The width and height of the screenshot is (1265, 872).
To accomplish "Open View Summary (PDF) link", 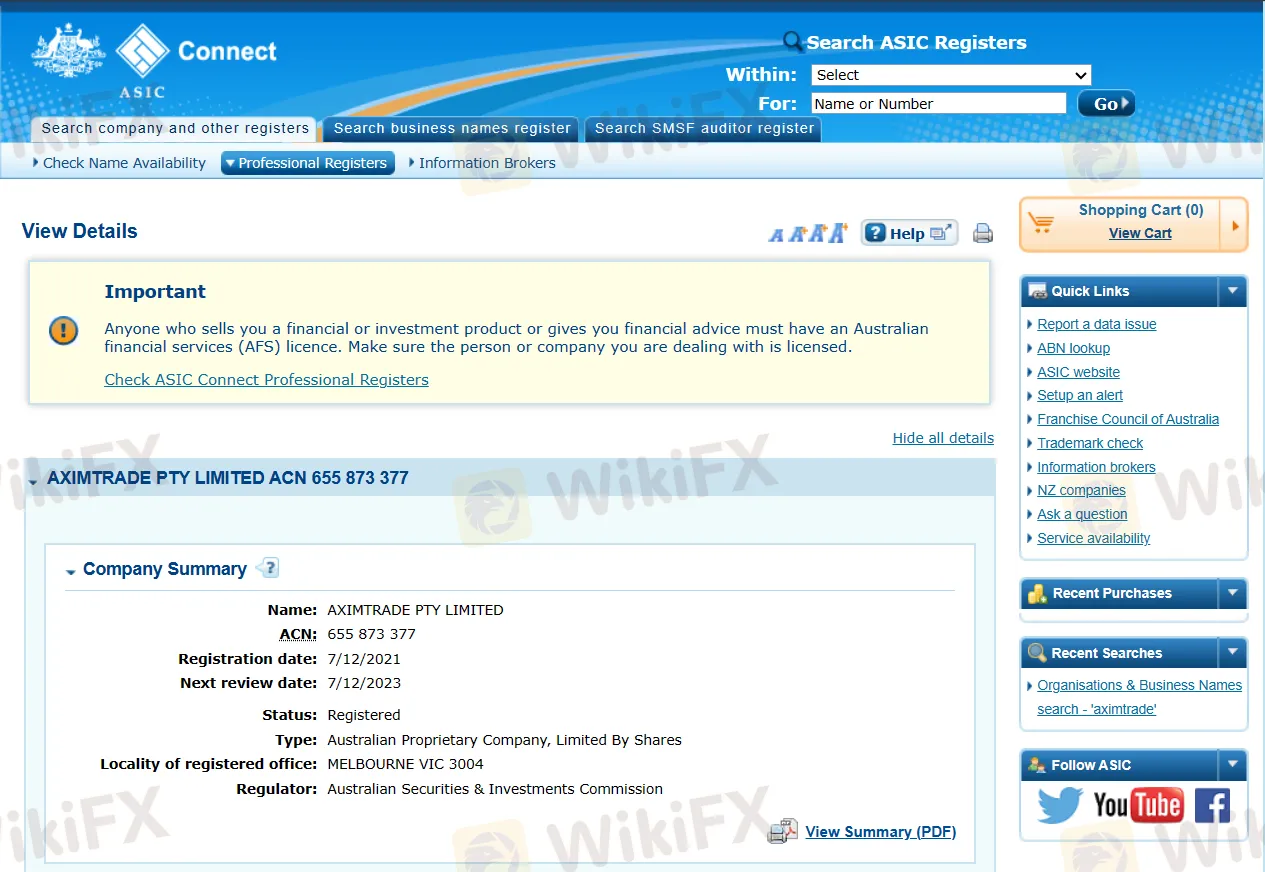I will 881,832.
